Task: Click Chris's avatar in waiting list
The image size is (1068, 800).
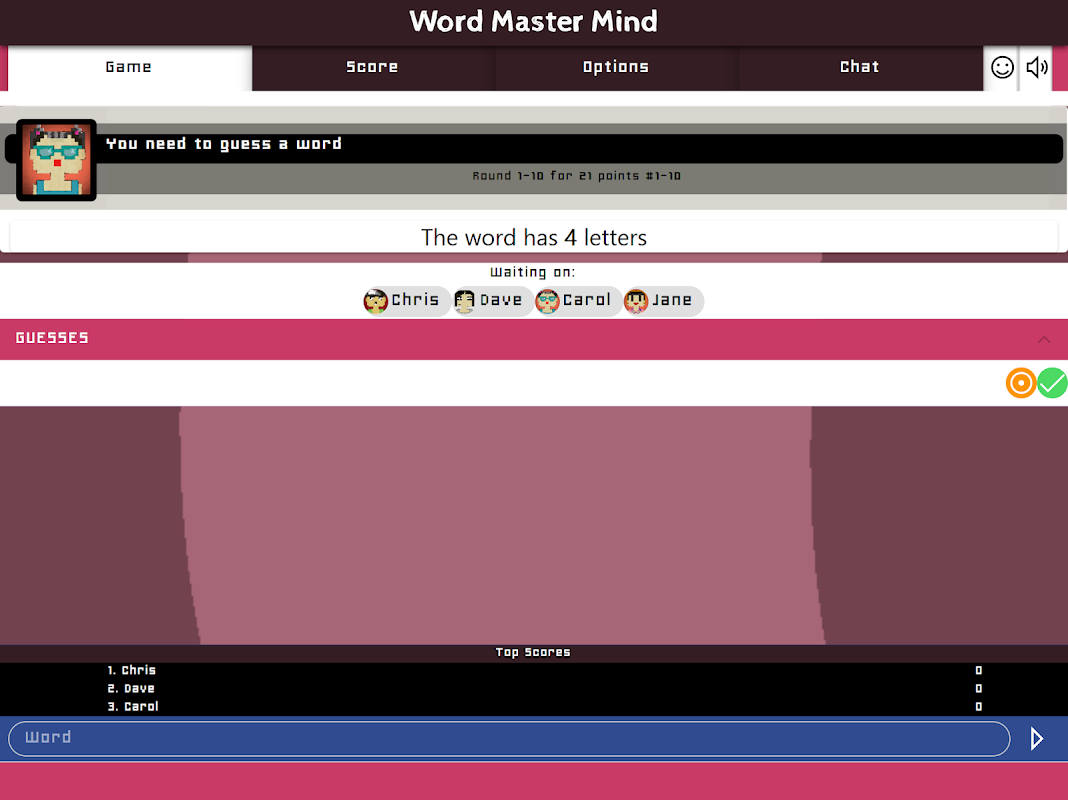Action: tap(375, 300)
